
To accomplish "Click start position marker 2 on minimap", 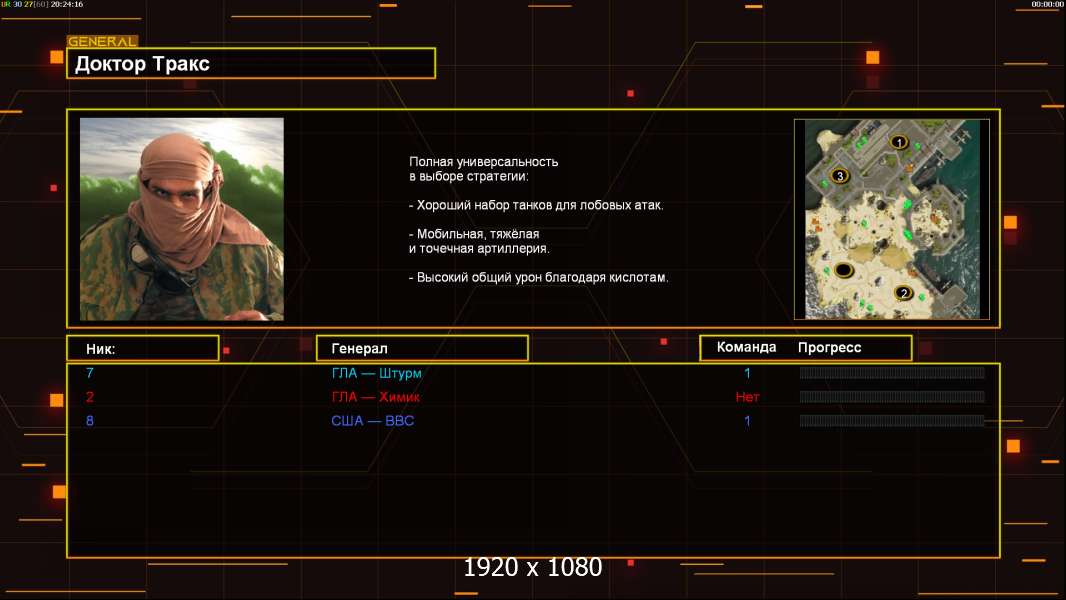I will click(903, 293).
